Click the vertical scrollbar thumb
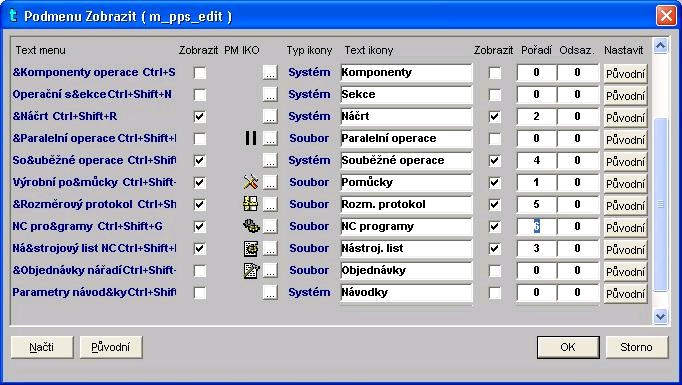Screen dimensions: 682x385 pos(660,204)
